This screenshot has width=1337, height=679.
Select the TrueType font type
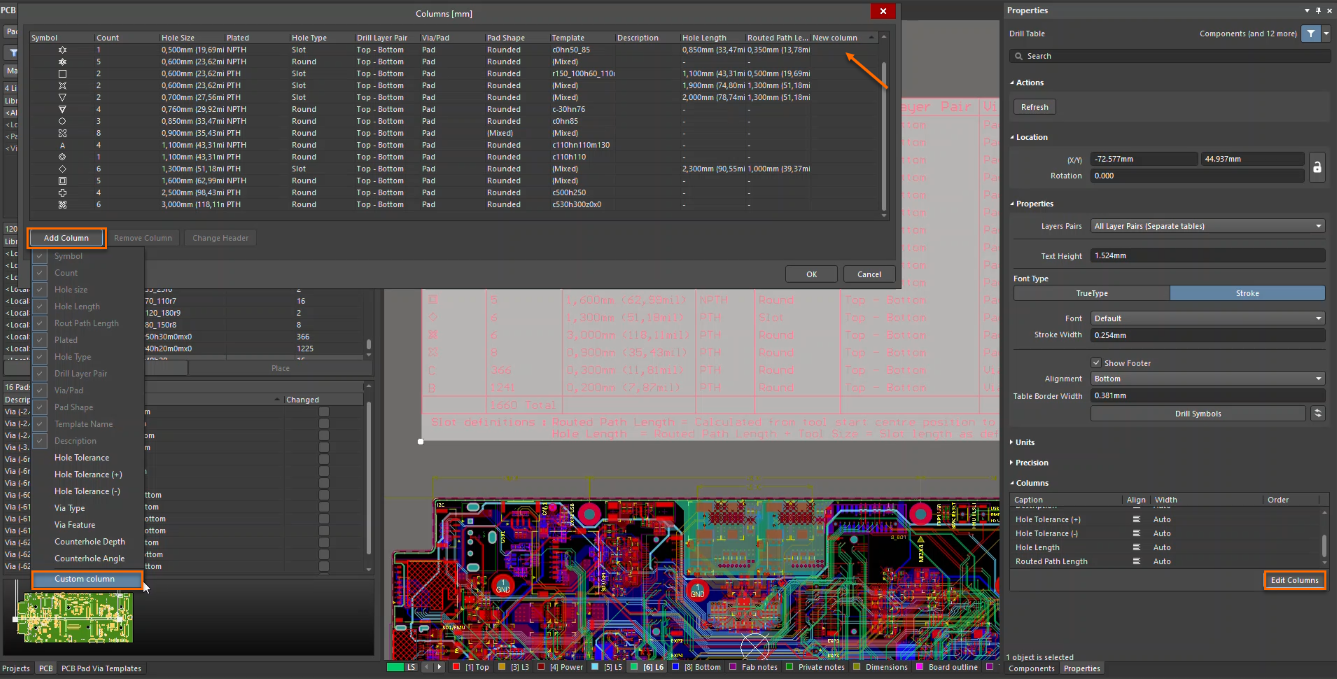(x=1091, y=293)
